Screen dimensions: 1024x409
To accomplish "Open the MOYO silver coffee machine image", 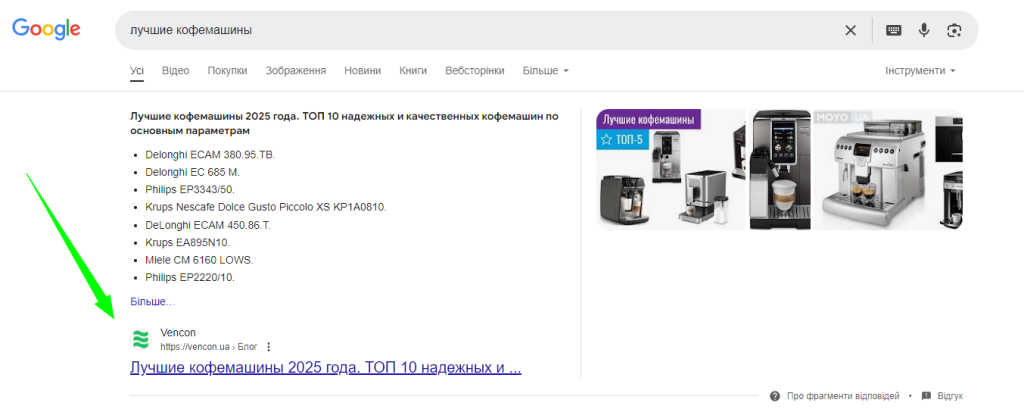I will tap(872, 170).
